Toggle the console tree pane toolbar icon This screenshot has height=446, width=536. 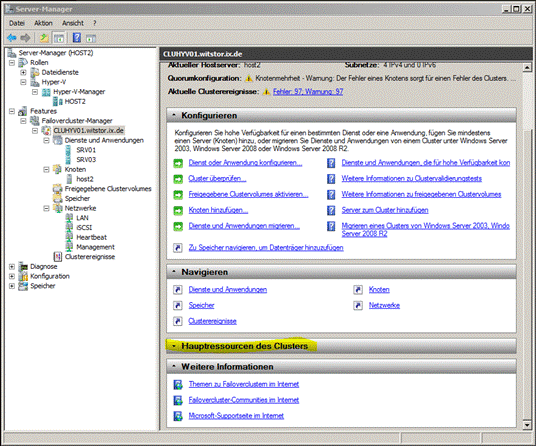[x=59, y=38]
